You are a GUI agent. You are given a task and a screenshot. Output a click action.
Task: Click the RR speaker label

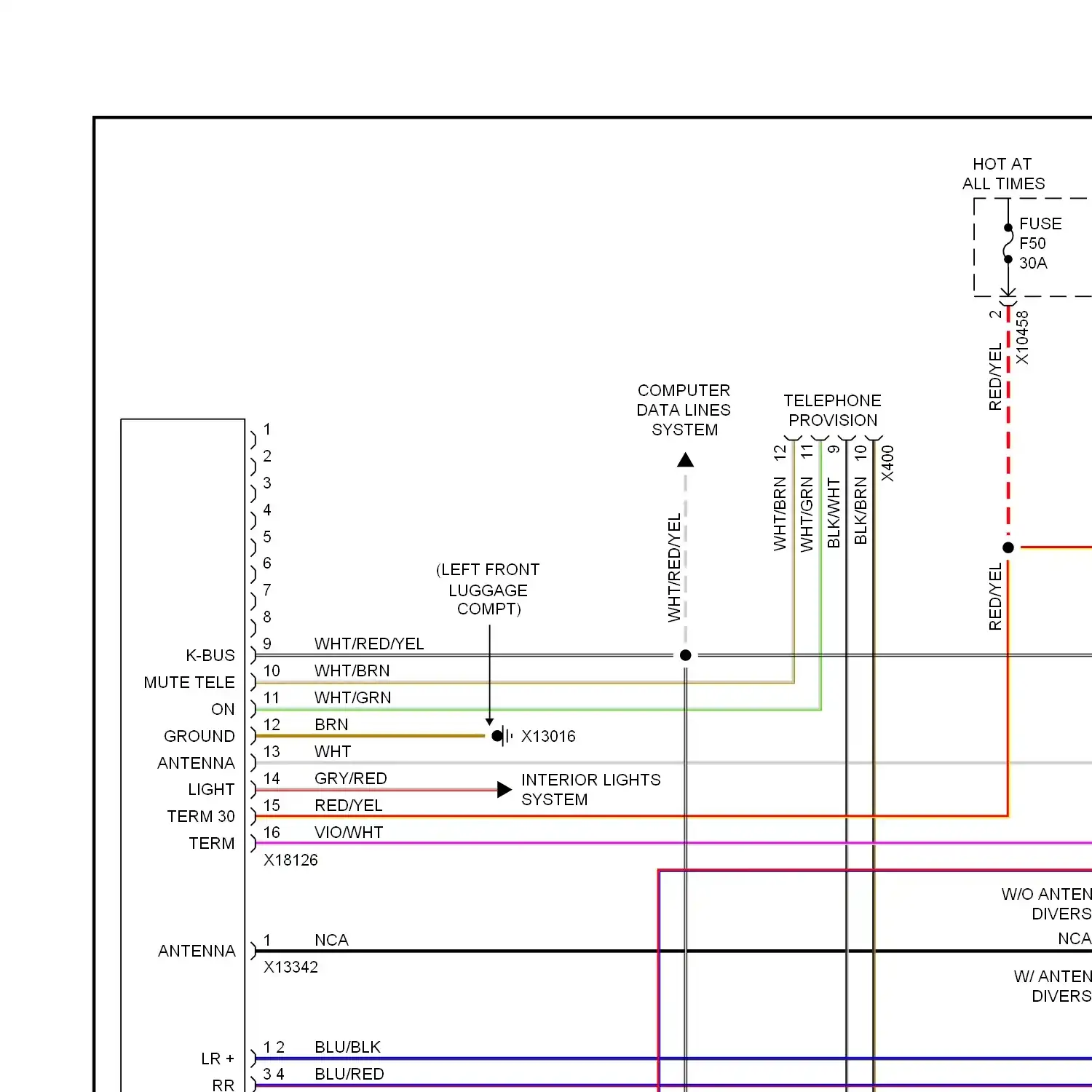pos(223,1085)
